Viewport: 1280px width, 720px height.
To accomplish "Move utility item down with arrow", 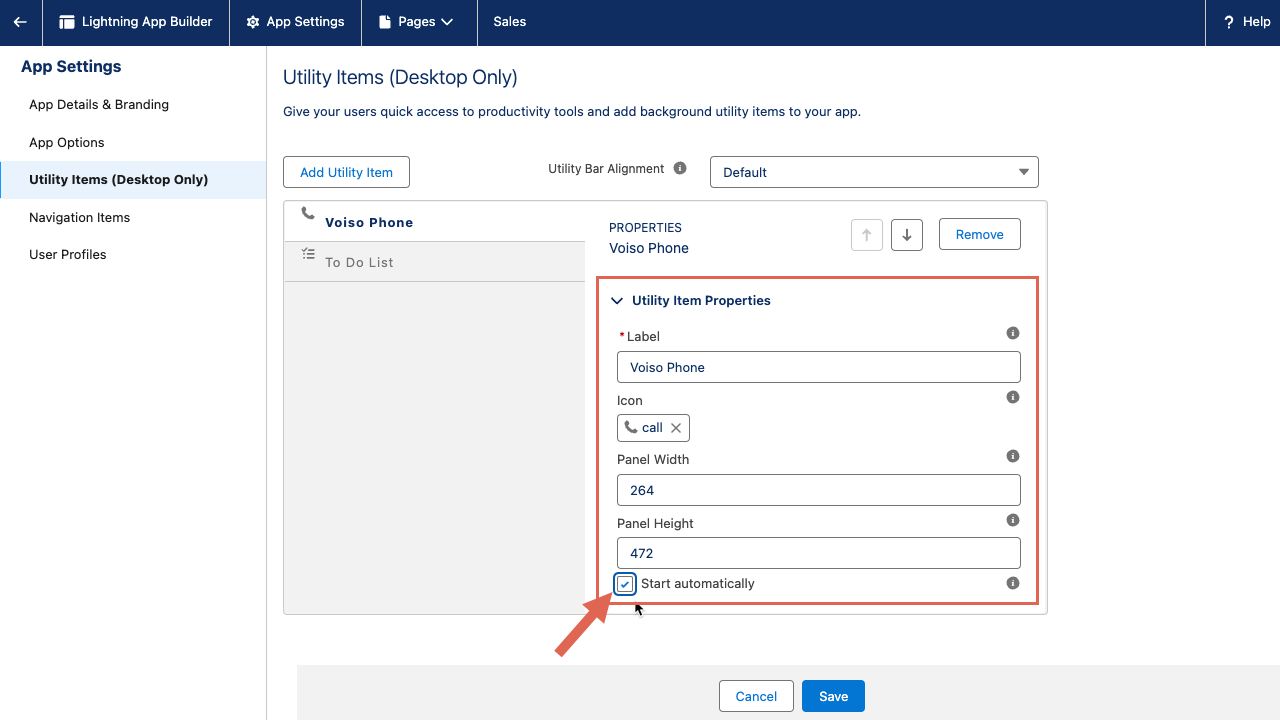I will click(907, 235).
